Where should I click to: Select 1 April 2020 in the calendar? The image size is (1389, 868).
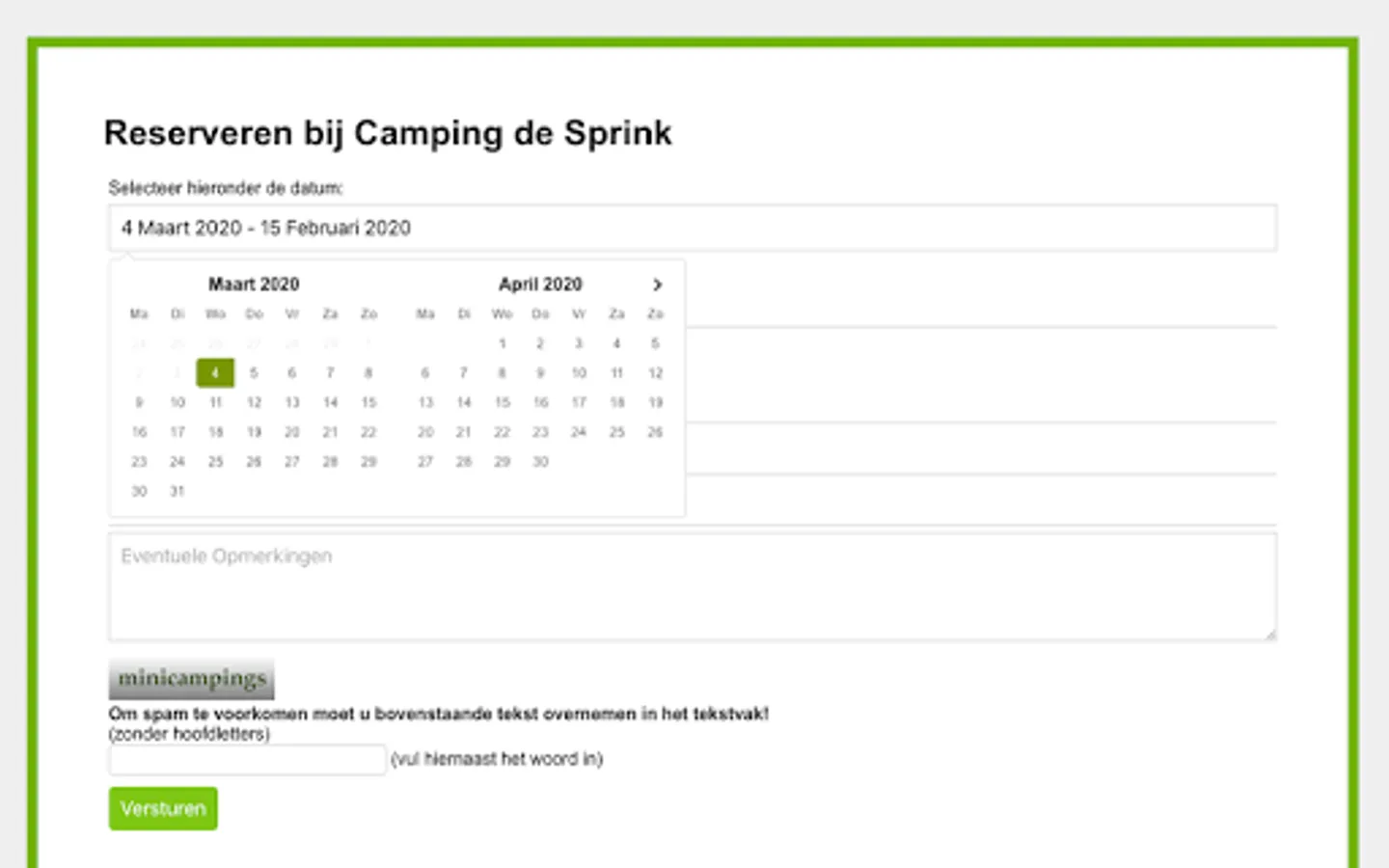coord(502,343)
